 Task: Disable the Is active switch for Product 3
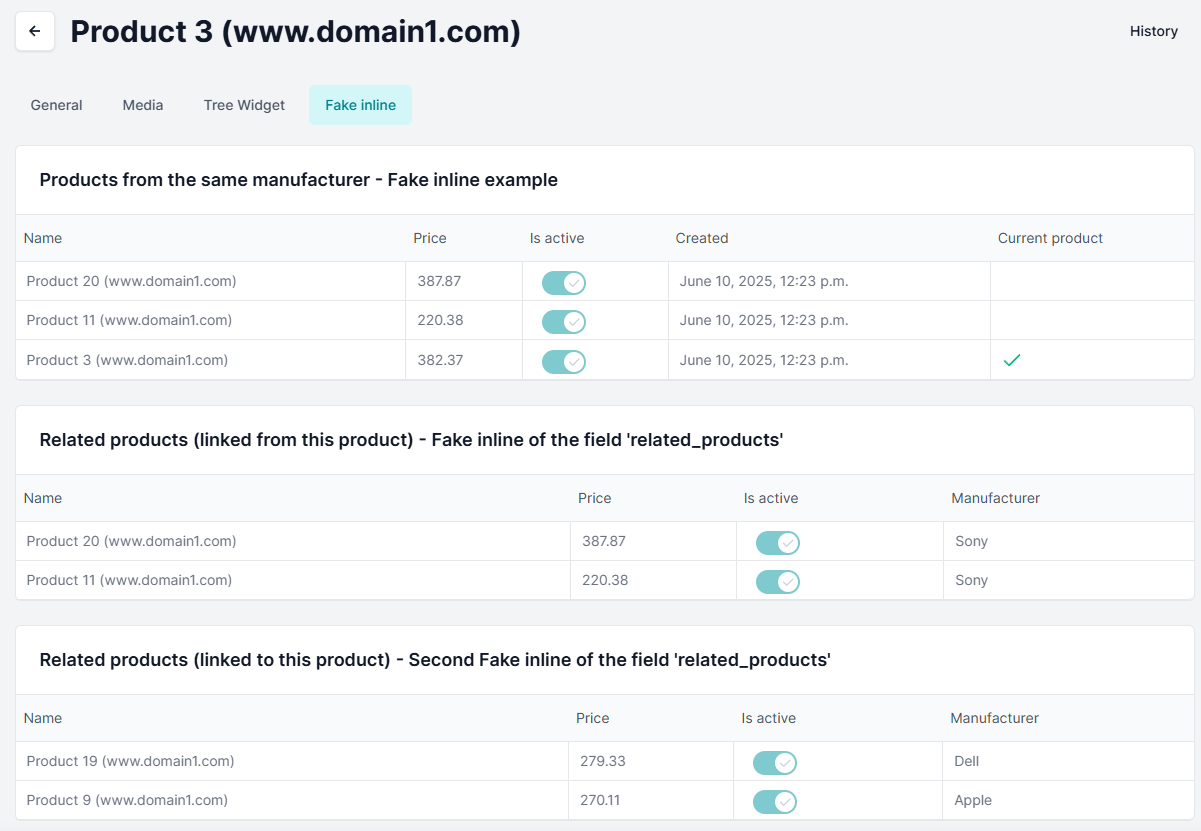tap(564, 362)
